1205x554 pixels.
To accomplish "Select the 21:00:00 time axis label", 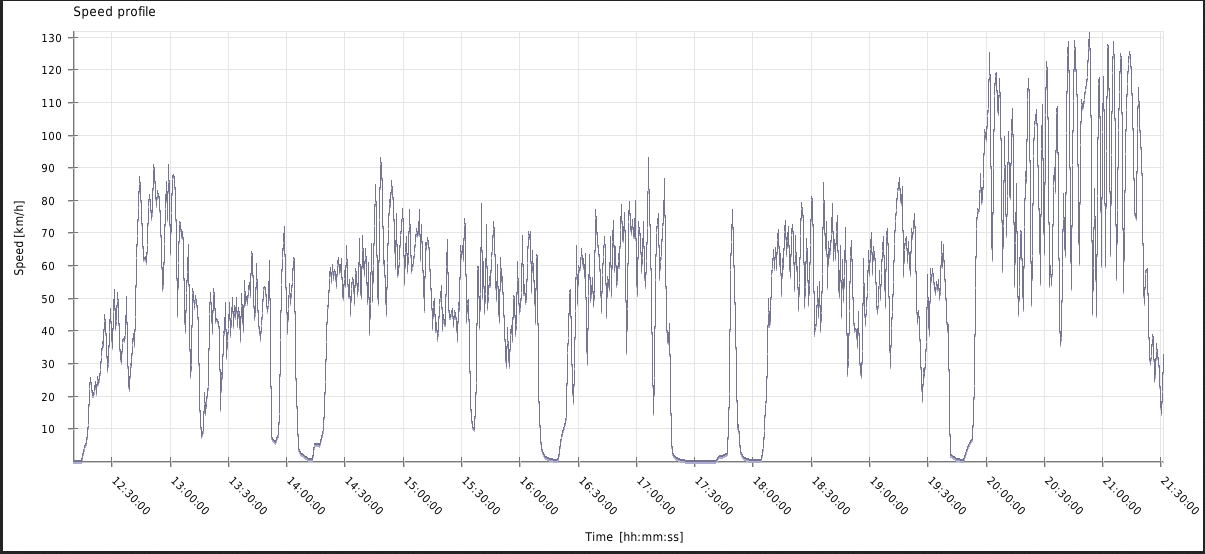I will pos(1121,493).
